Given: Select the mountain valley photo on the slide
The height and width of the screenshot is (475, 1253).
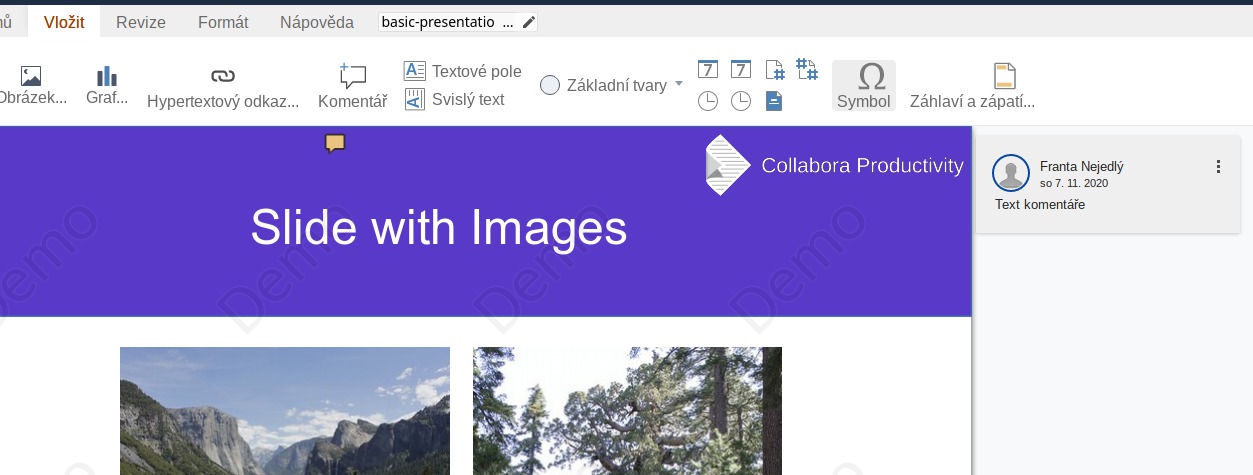Looking at the screenshot, I should pyautogui.click(x=285, y=411).
